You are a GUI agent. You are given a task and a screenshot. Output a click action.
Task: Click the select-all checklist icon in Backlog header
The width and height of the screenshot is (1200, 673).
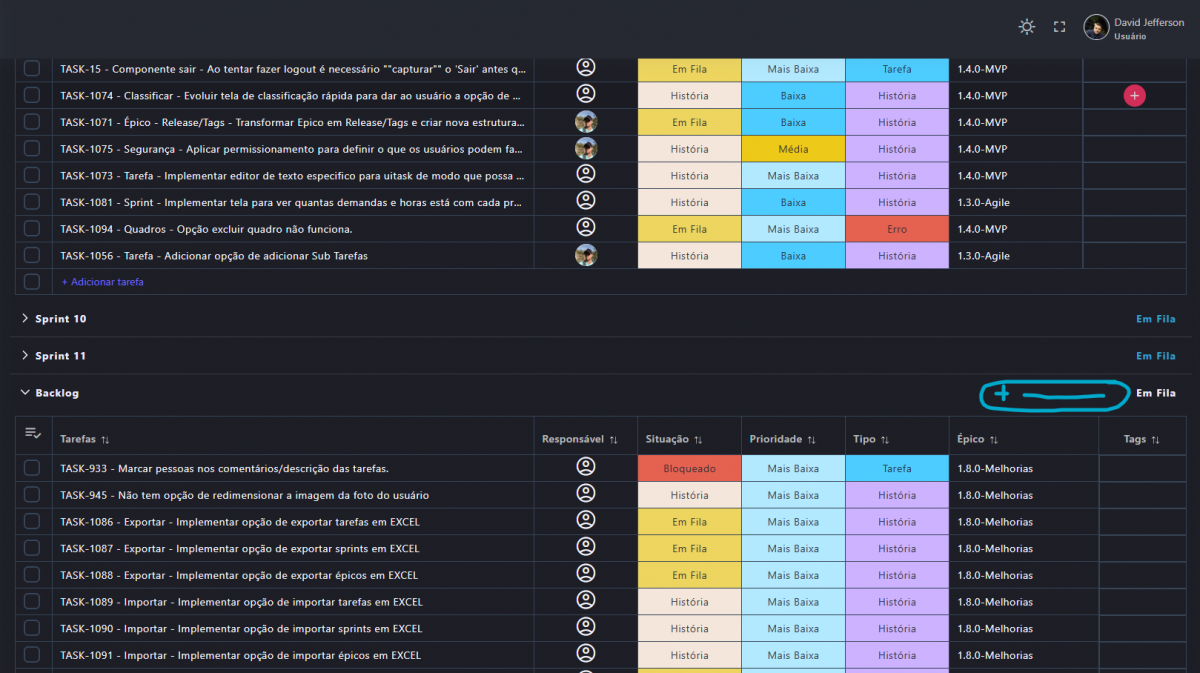coord(32,433)
